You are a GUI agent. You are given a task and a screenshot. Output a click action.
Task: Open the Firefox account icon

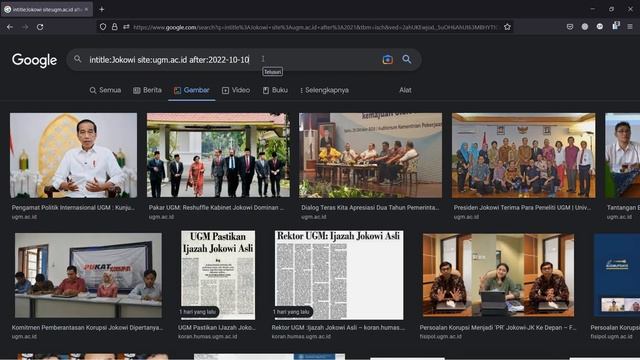pyautogui.click(x=585, y=27)
